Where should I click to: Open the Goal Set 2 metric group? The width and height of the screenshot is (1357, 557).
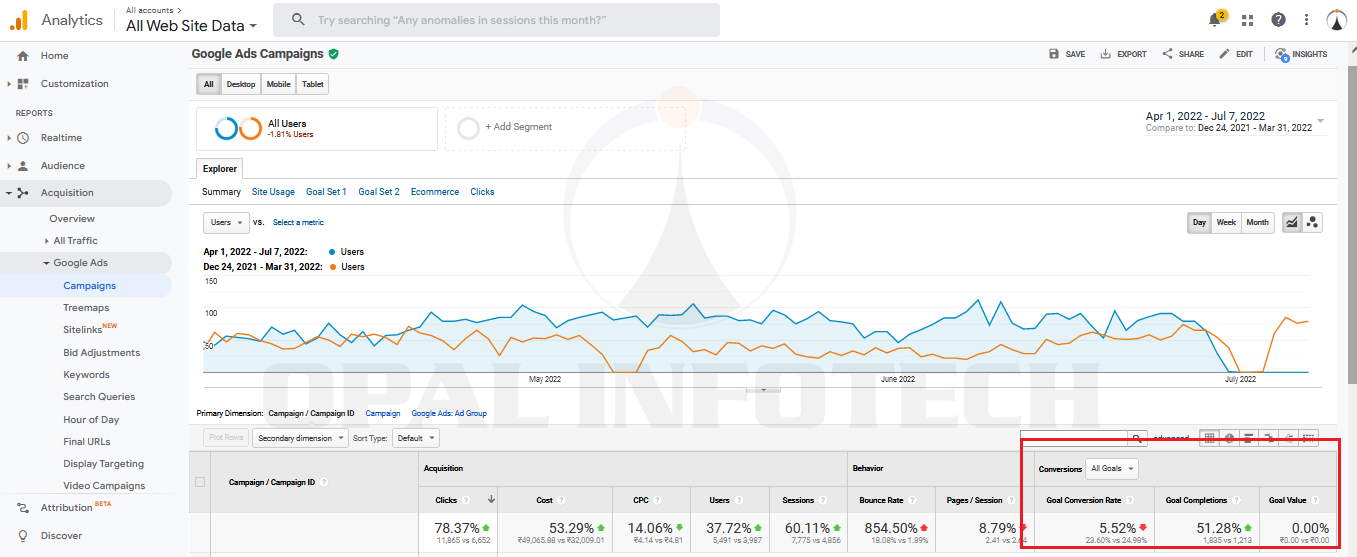pos(379,192)
